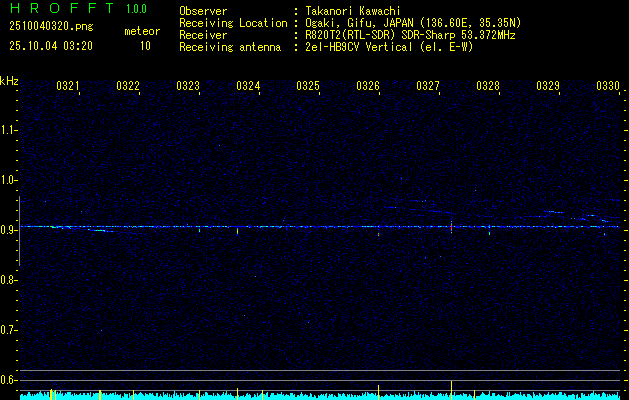Click the red meteor echo on carrier line

[x=451, y=227]
